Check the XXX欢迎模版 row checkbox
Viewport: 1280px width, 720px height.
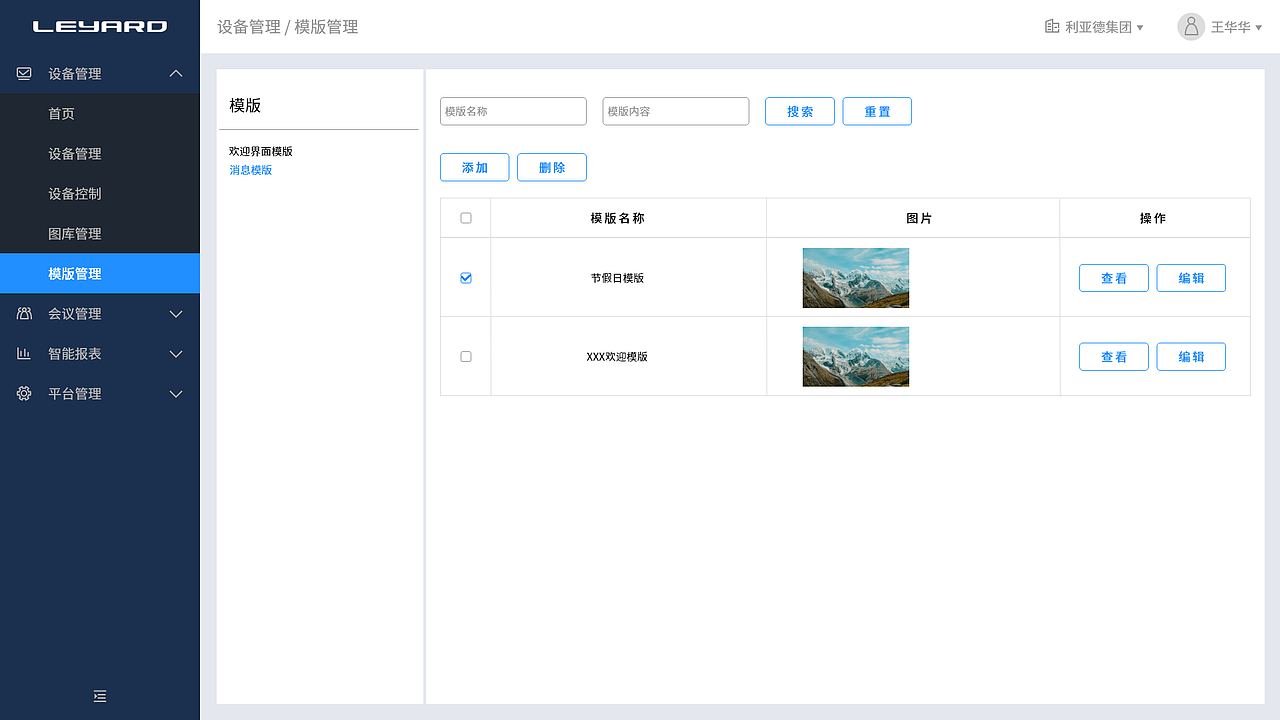[465, 356]
